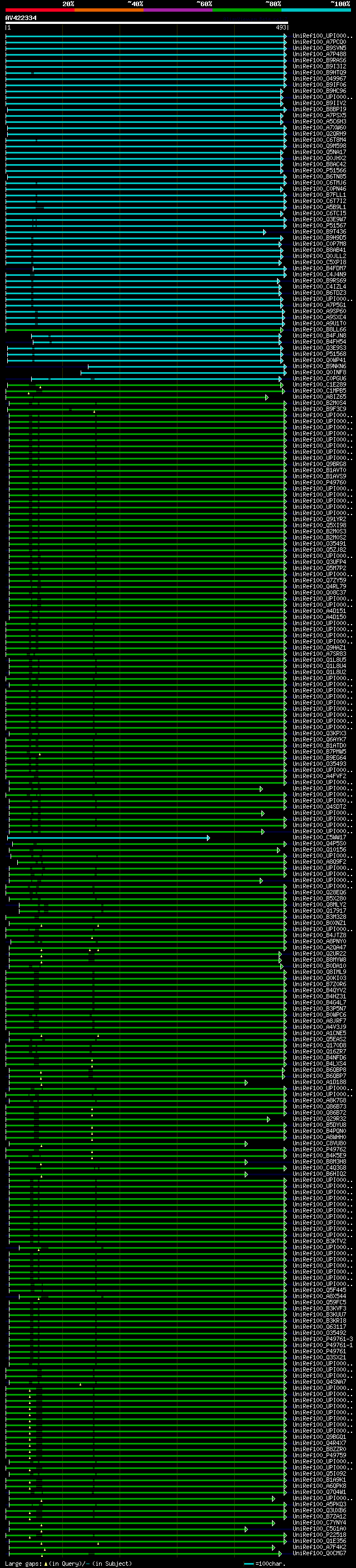Click label UniRef100_Q8IML9
Screen dimensions: 356x1568
(x=319, y=972)
